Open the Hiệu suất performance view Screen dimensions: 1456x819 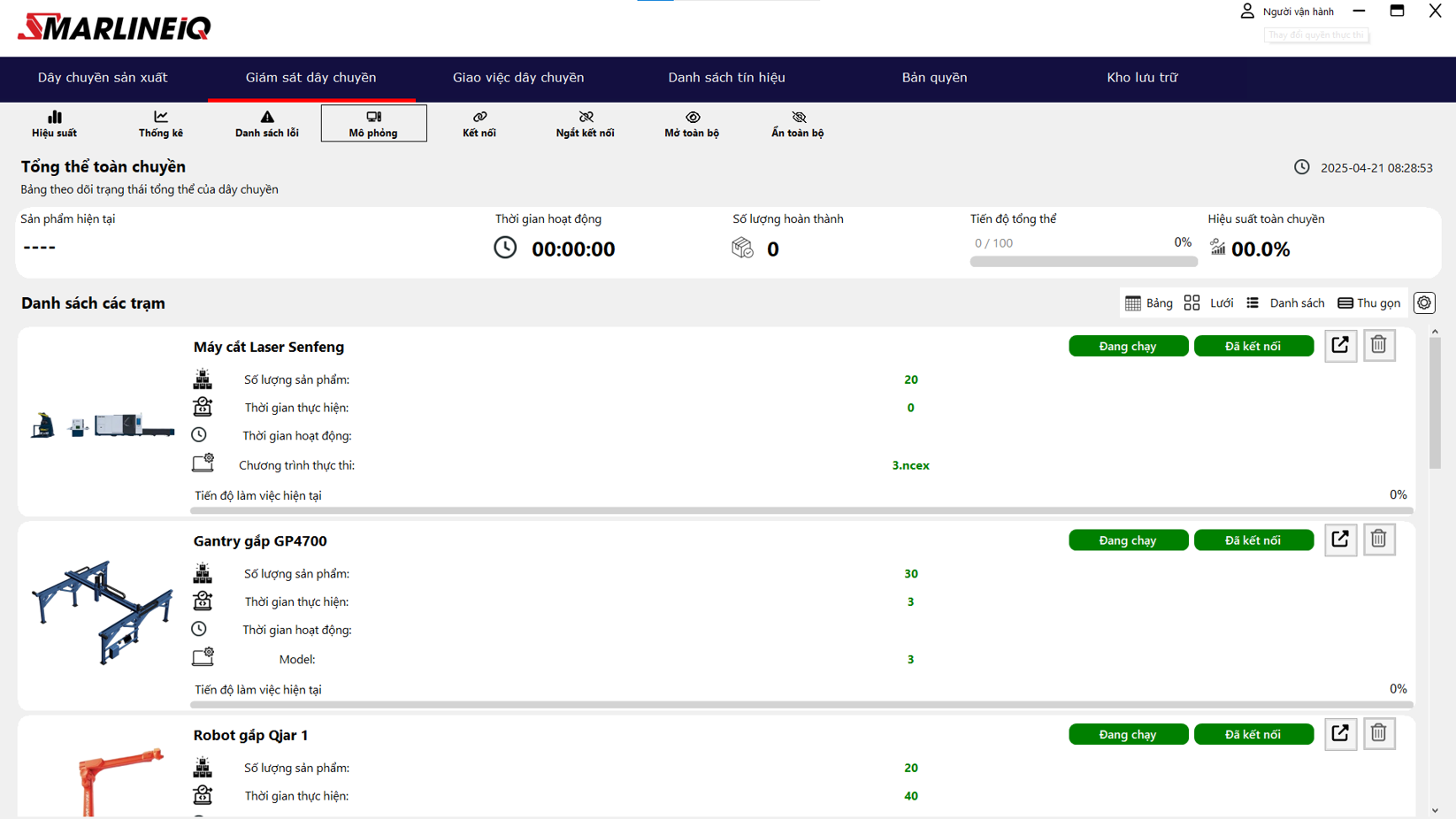click(x=54, y=124)
